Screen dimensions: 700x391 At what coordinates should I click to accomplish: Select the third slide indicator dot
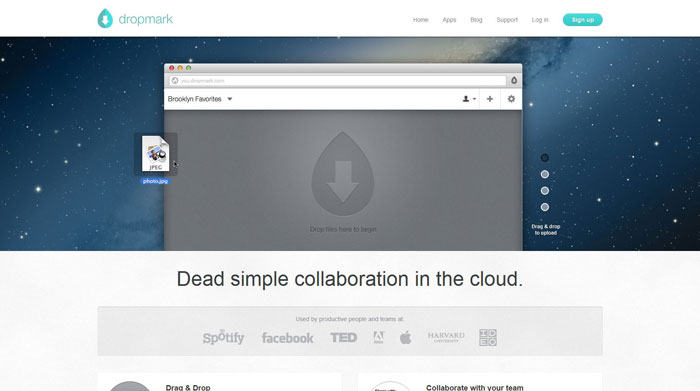coord(545,191)
